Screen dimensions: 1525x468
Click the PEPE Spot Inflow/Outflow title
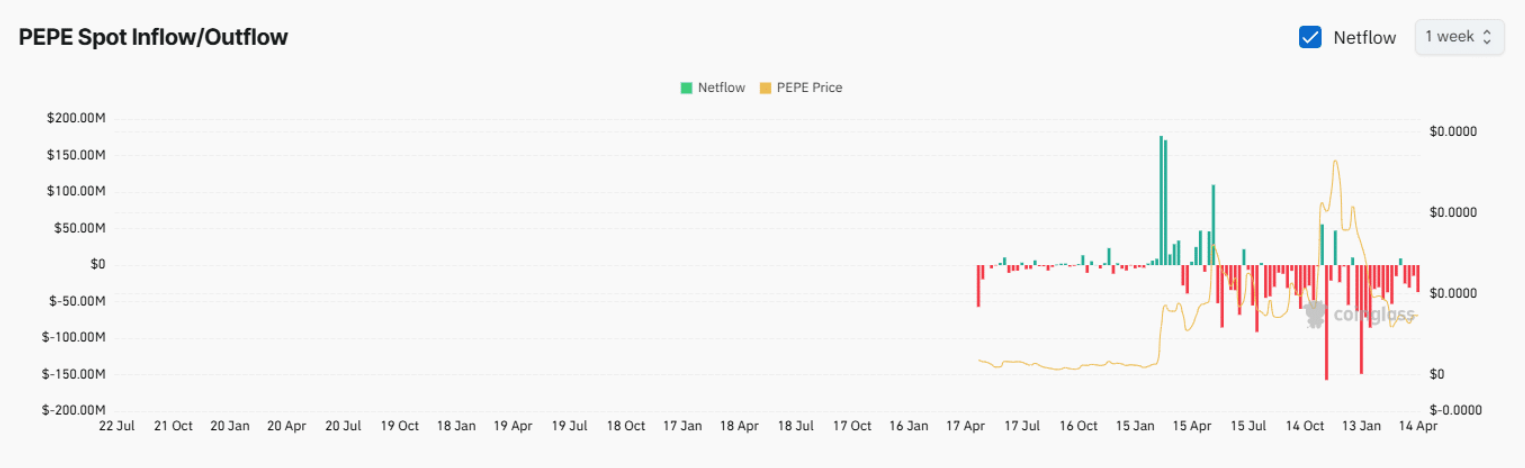tap(153, 38)
